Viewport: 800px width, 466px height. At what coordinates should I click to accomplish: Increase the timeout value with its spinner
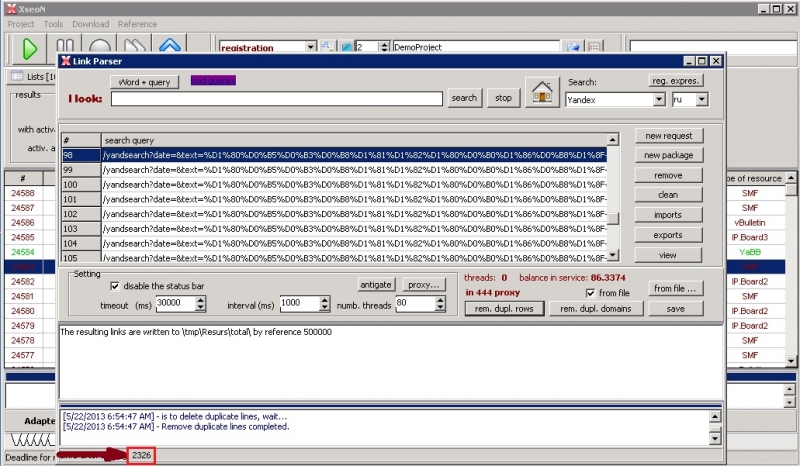click(x=201, y=301)
